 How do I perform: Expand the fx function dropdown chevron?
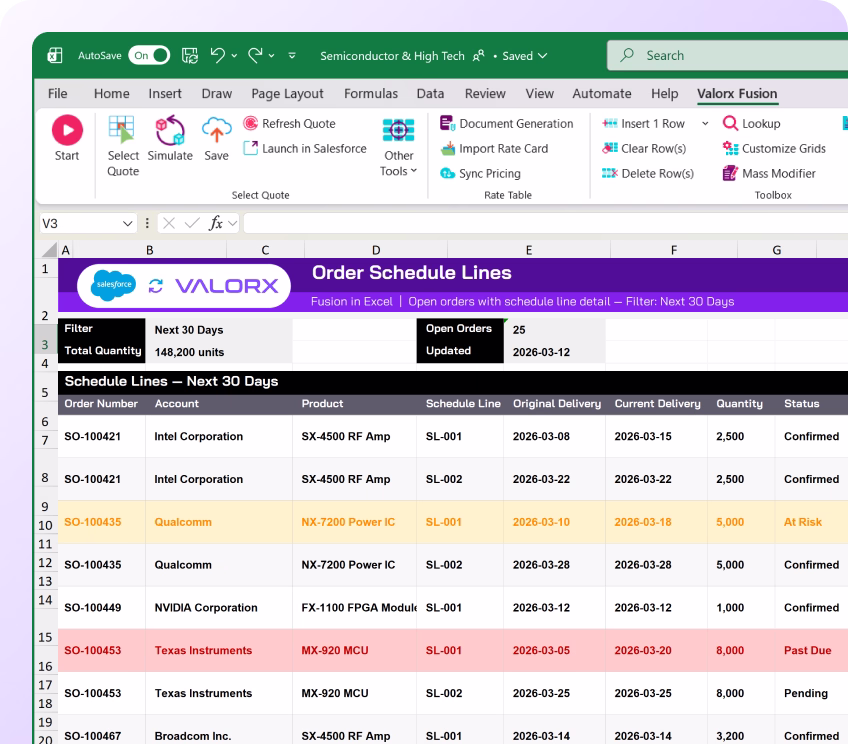coord(233,223)
